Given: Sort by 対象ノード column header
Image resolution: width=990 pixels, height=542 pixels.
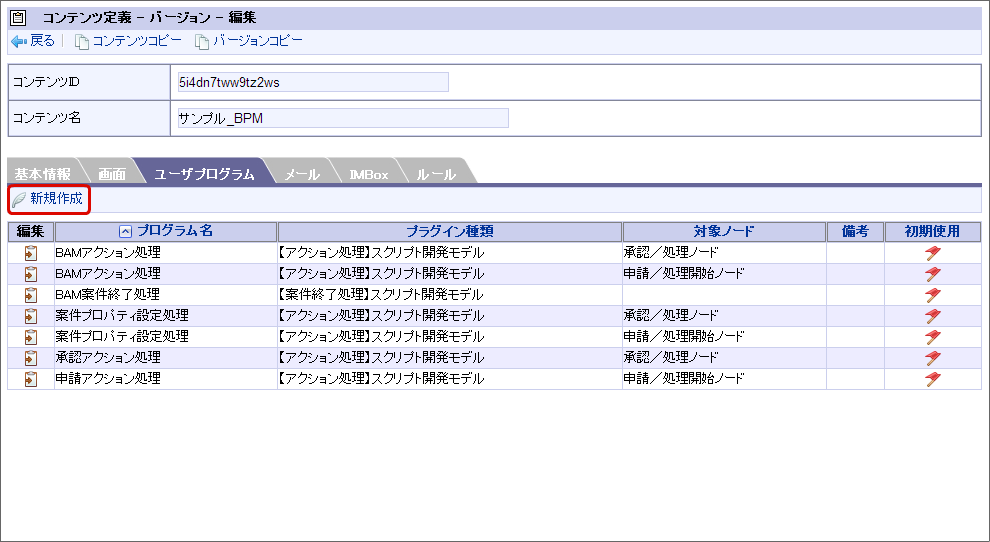Looking at the screenshot, I should (724, 231).
